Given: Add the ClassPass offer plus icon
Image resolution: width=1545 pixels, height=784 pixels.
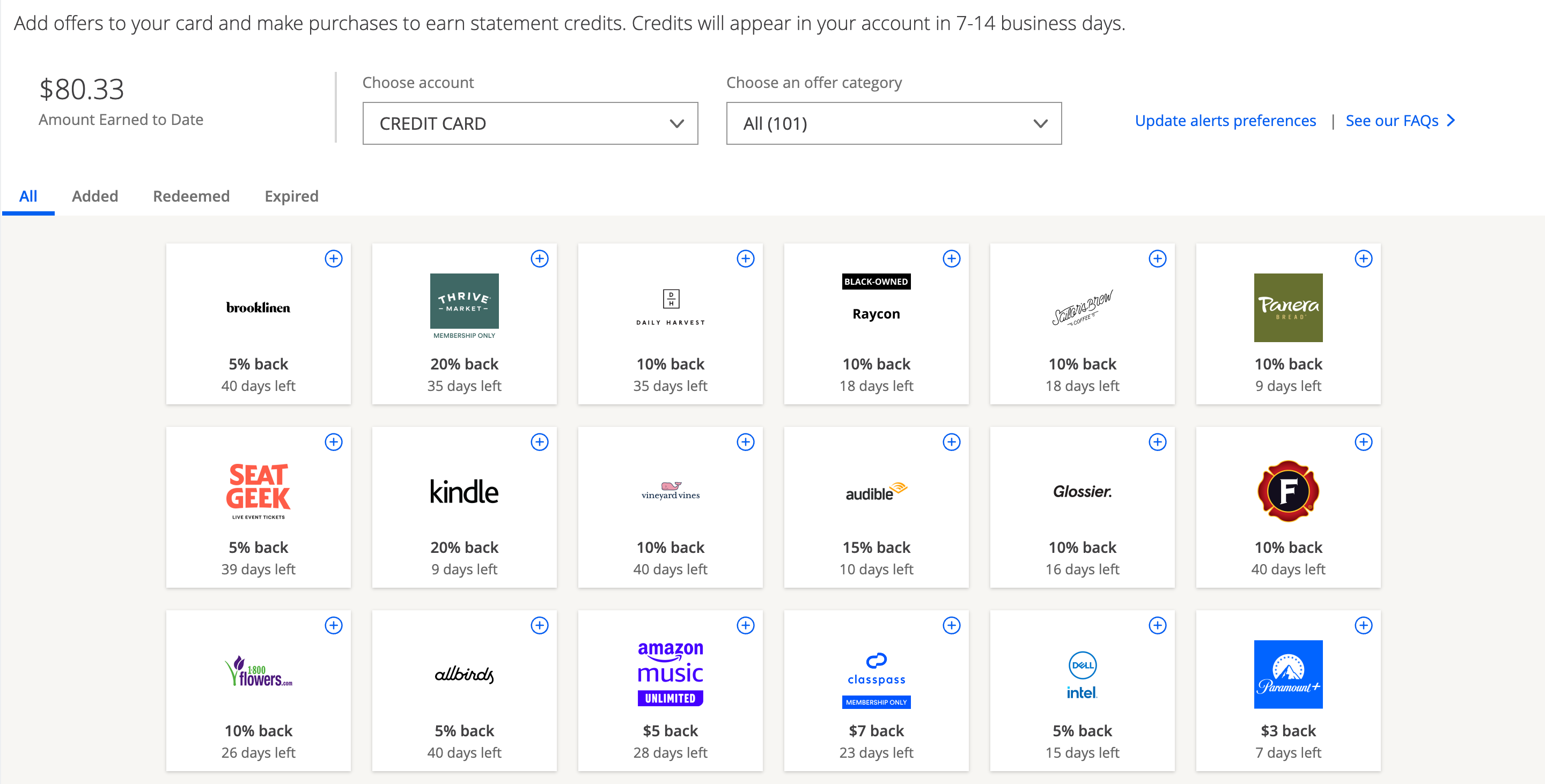Looking at the screenshot, I should [x=952, y=625].
